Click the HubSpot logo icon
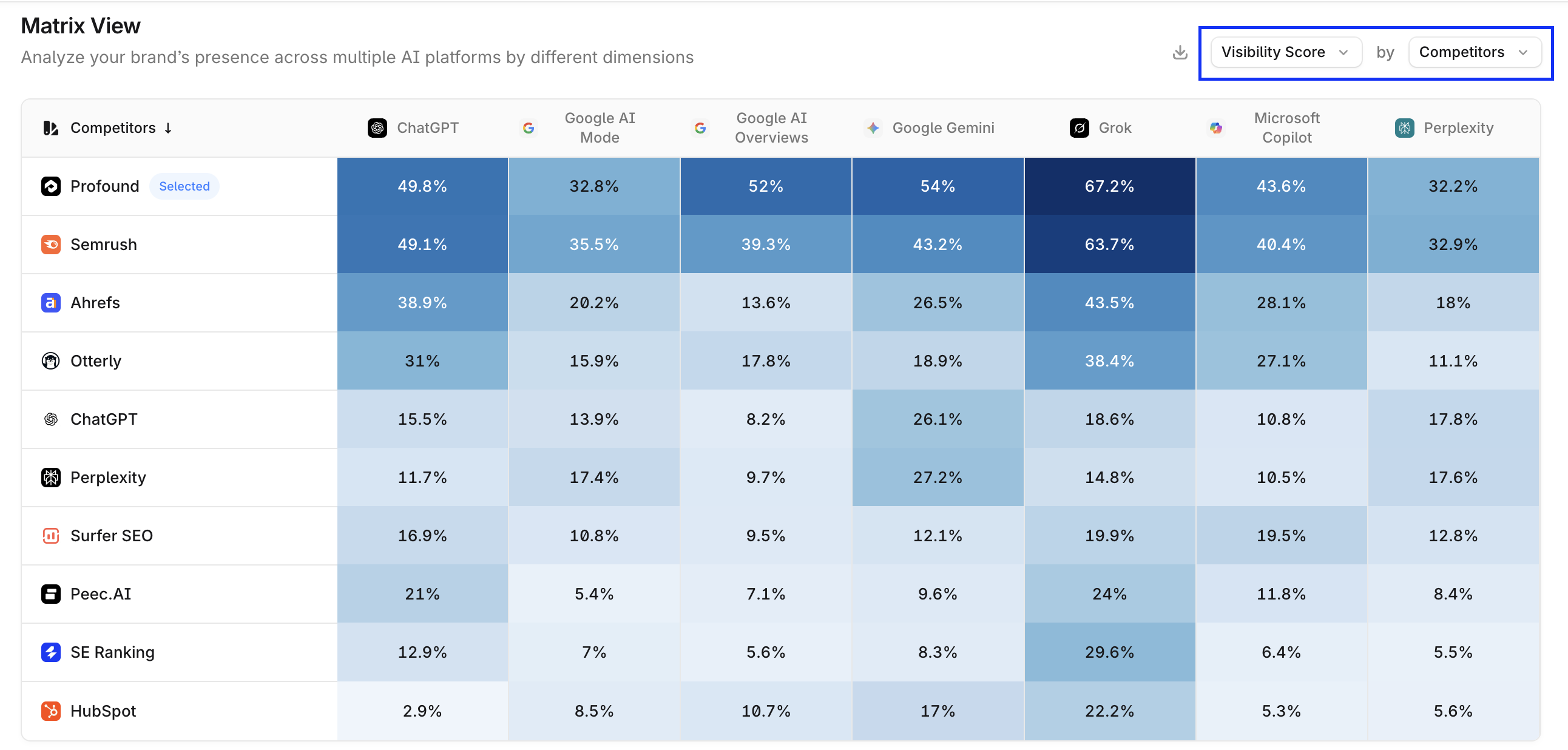The height and width of the screenshot is (750, 1568). coord(50,711)
